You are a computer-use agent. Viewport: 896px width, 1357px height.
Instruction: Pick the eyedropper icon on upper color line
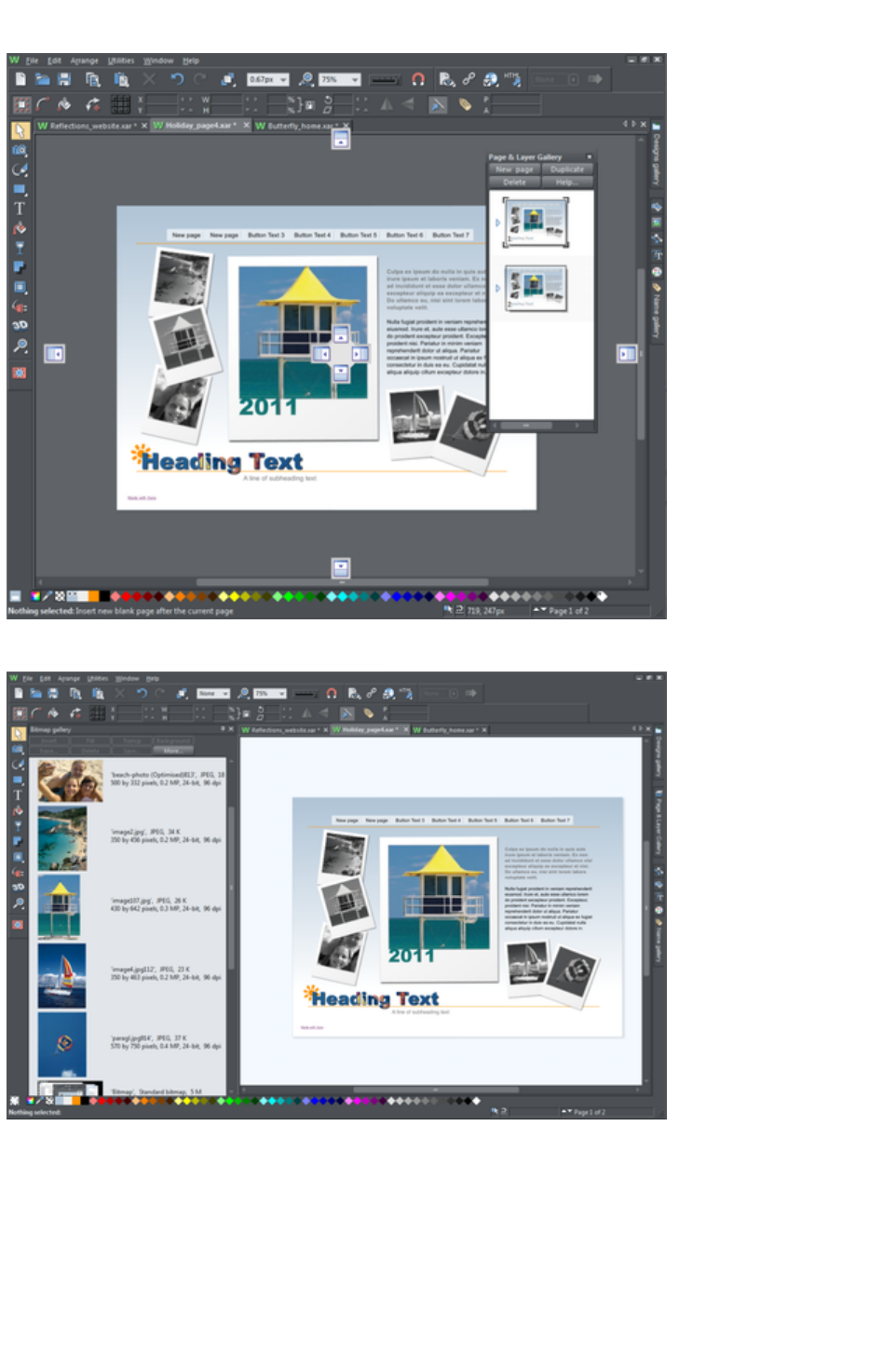(48, 596)
